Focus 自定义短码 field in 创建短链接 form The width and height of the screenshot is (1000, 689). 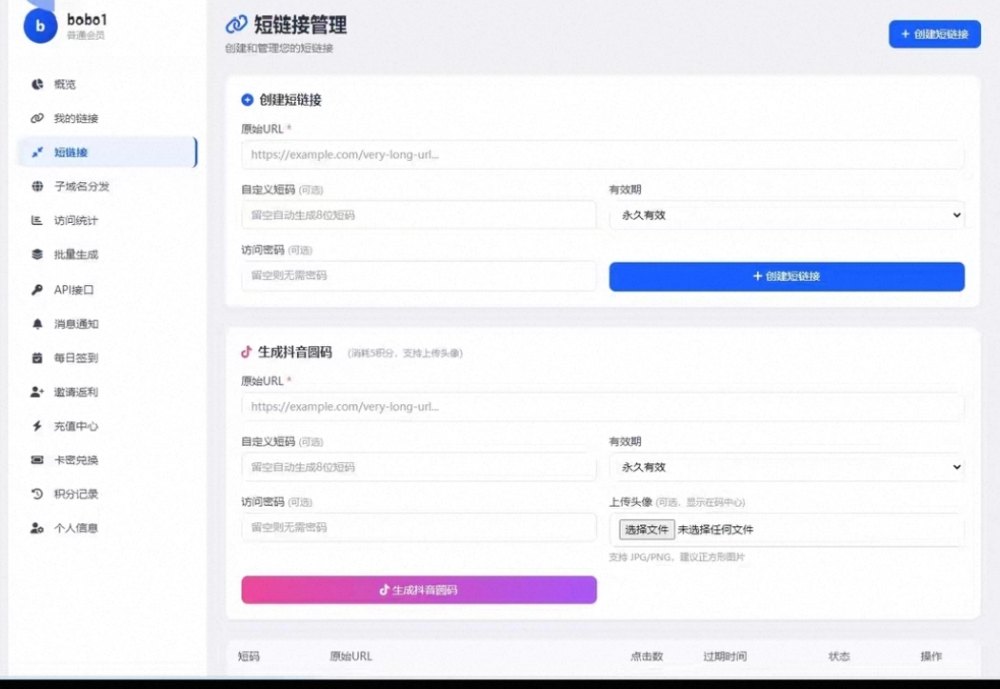pos(419,215)
